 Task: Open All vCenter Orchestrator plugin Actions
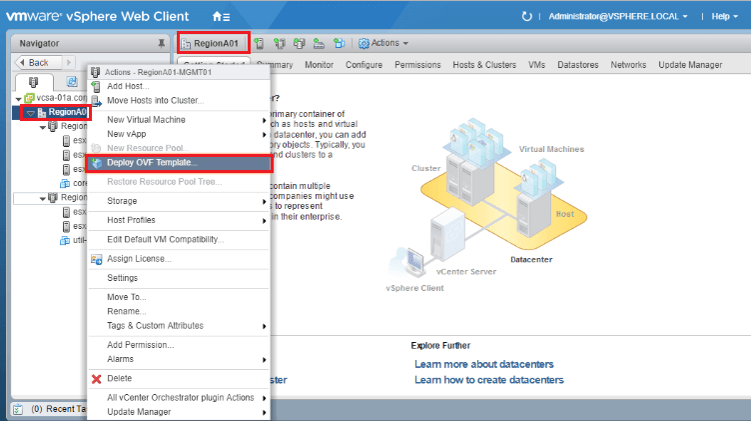tap(179, 398)
